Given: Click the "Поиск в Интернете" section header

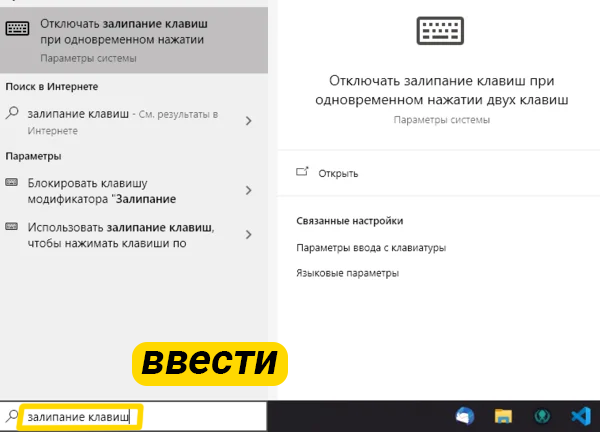Looking at the screenshot, I should (52, 86).
